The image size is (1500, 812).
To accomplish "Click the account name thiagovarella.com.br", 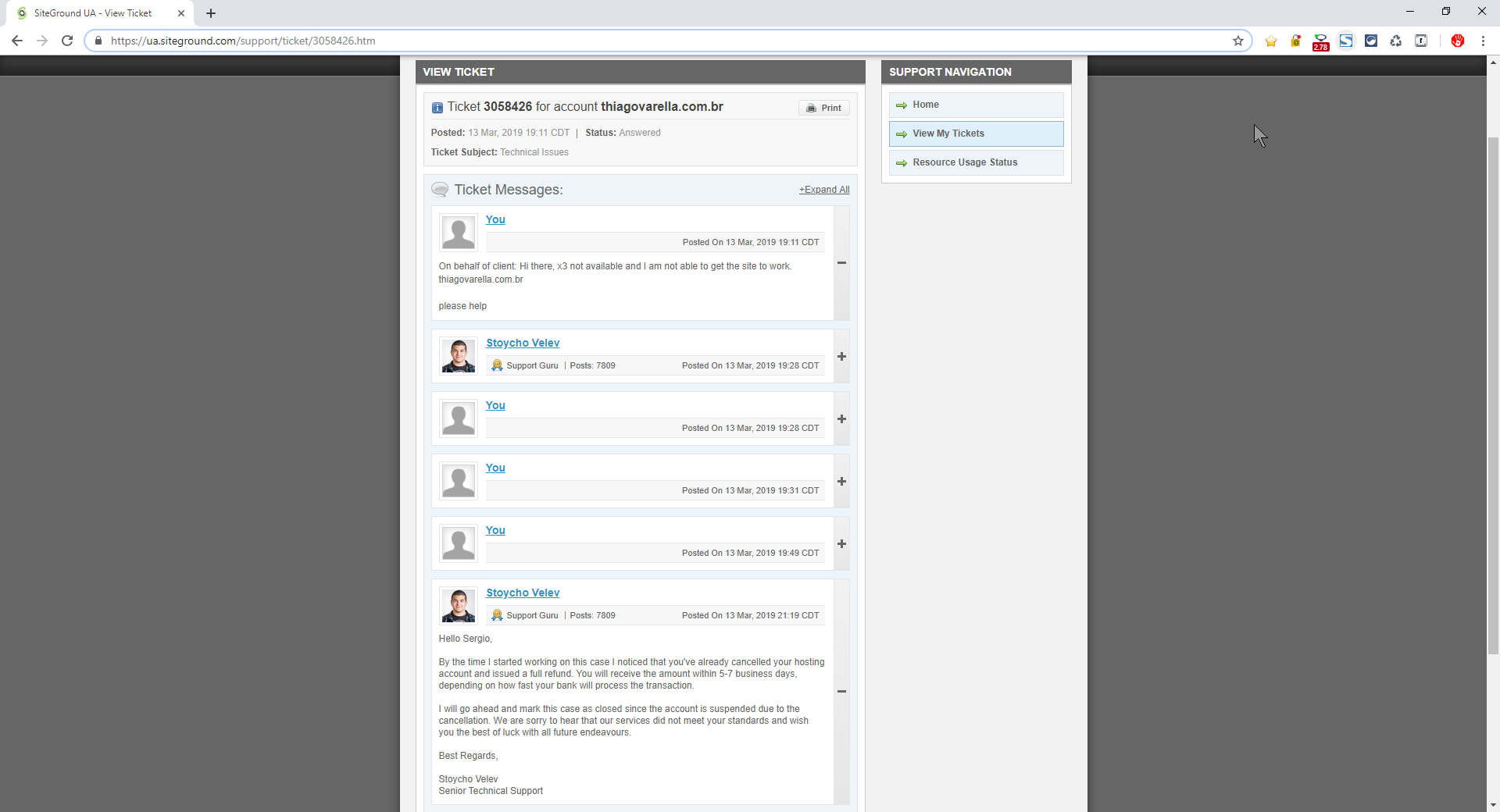I will coord(662,107).
